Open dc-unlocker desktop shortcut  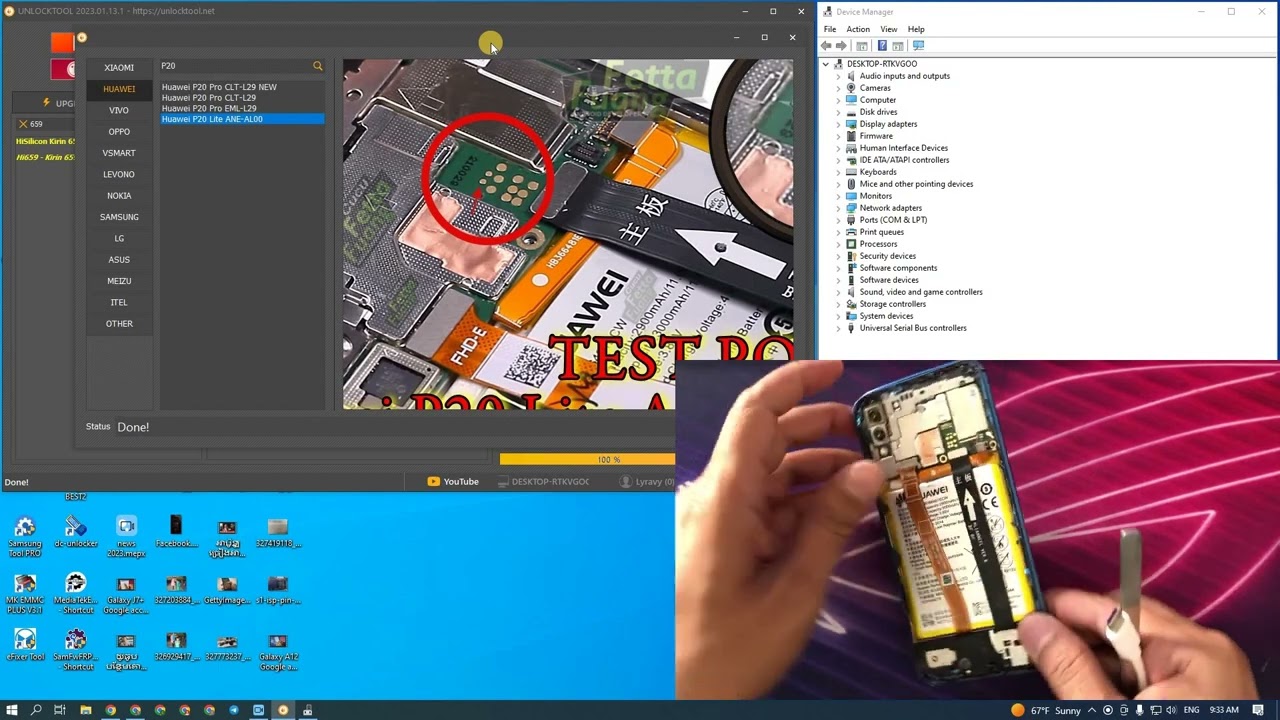(x=75, y=532)
